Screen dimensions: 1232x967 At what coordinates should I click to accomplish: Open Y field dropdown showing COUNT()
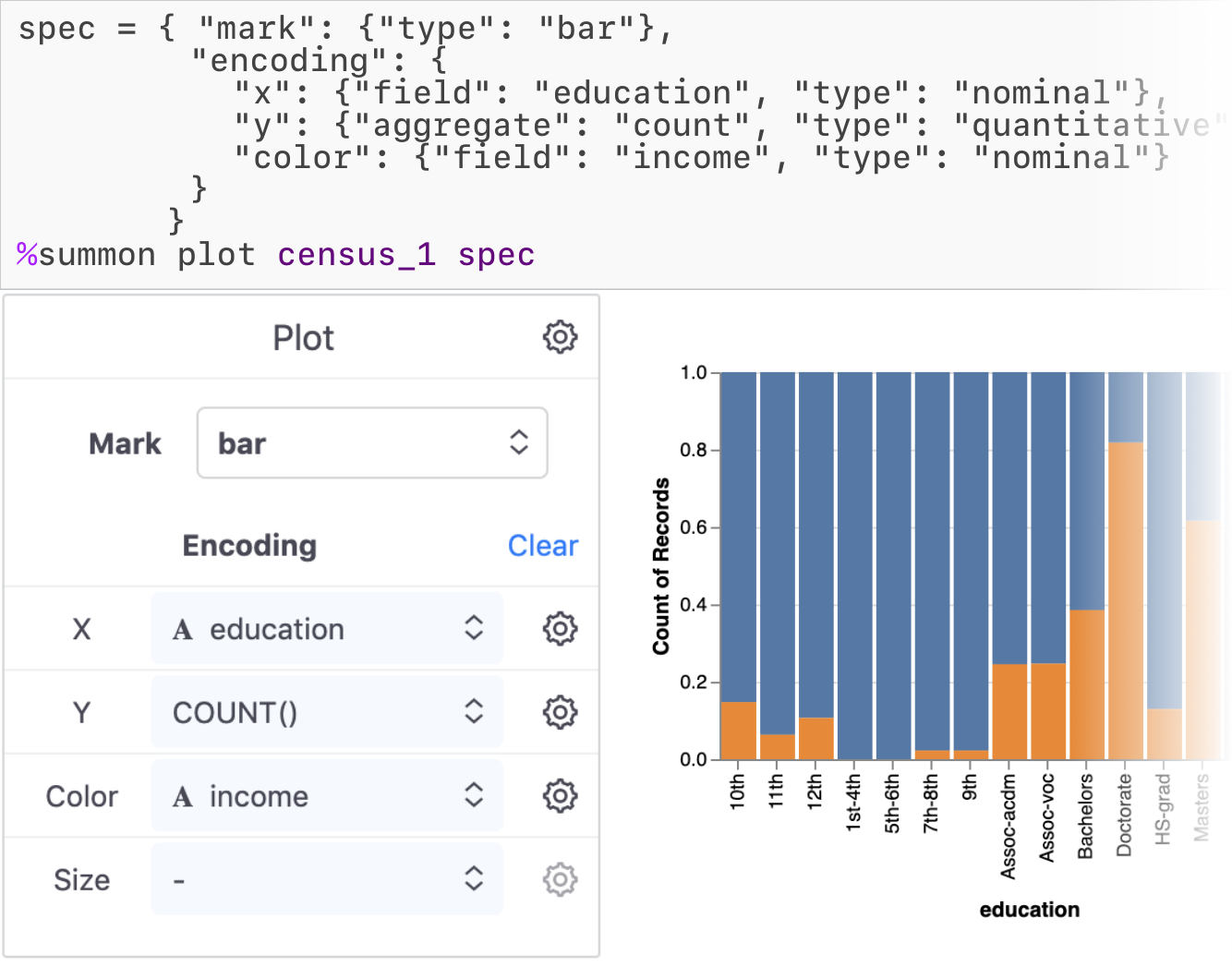tap(327, 712)
